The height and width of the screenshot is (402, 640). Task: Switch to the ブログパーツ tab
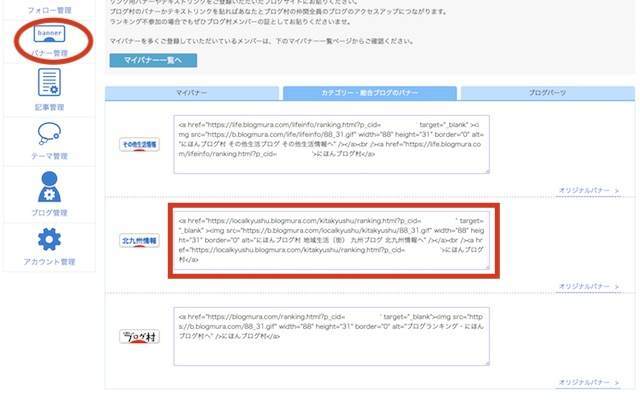coord(548,93)
